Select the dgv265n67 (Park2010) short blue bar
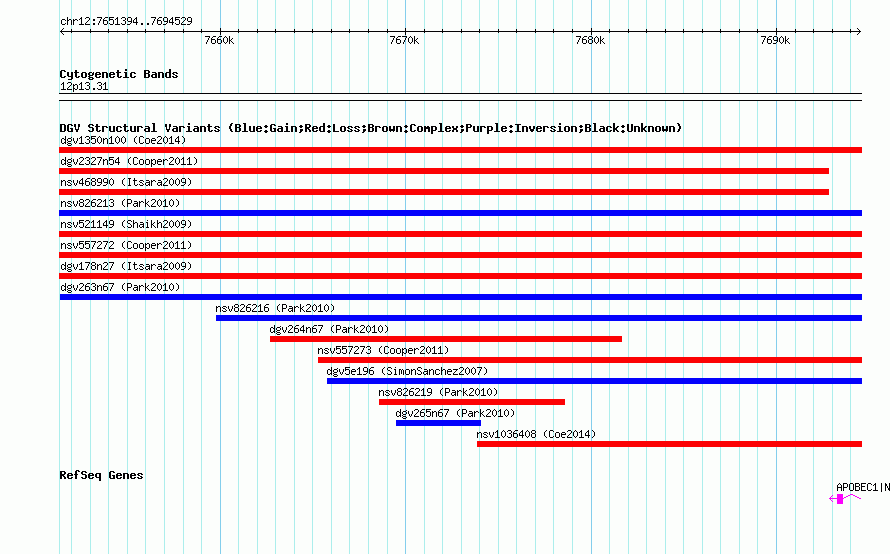The image size is (890, 554). [x=438, y=423]
